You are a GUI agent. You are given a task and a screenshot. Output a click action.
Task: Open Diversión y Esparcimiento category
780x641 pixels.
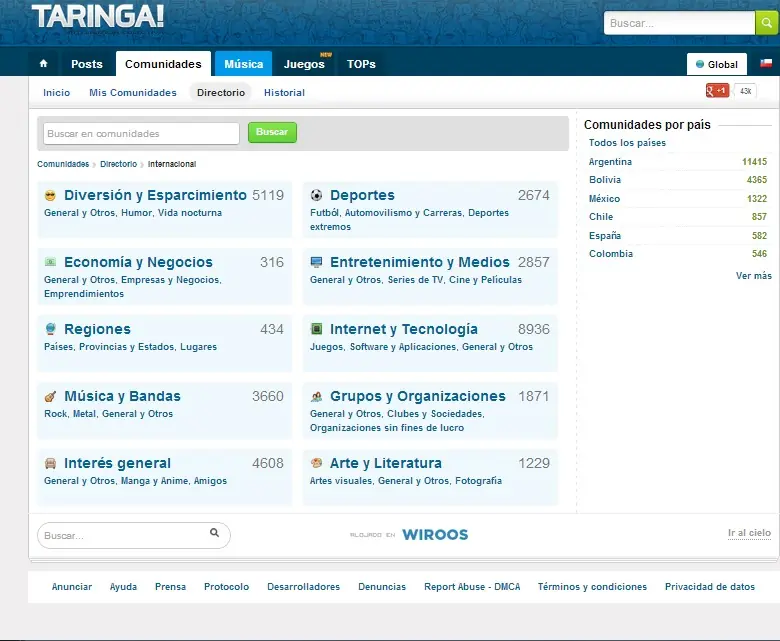[155, 195]
